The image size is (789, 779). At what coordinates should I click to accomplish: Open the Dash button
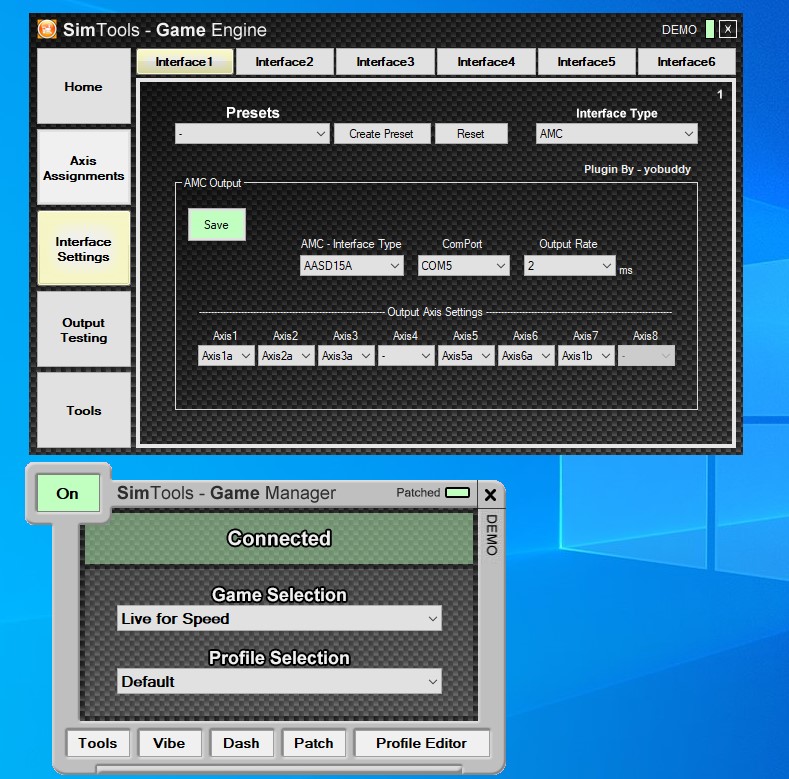[242, 743]
